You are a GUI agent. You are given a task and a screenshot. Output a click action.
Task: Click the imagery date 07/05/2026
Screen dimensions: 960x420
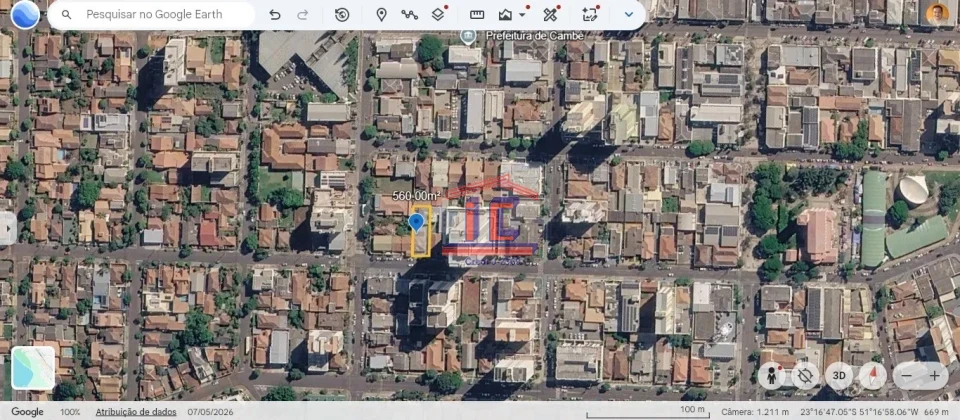pos(211,412)
